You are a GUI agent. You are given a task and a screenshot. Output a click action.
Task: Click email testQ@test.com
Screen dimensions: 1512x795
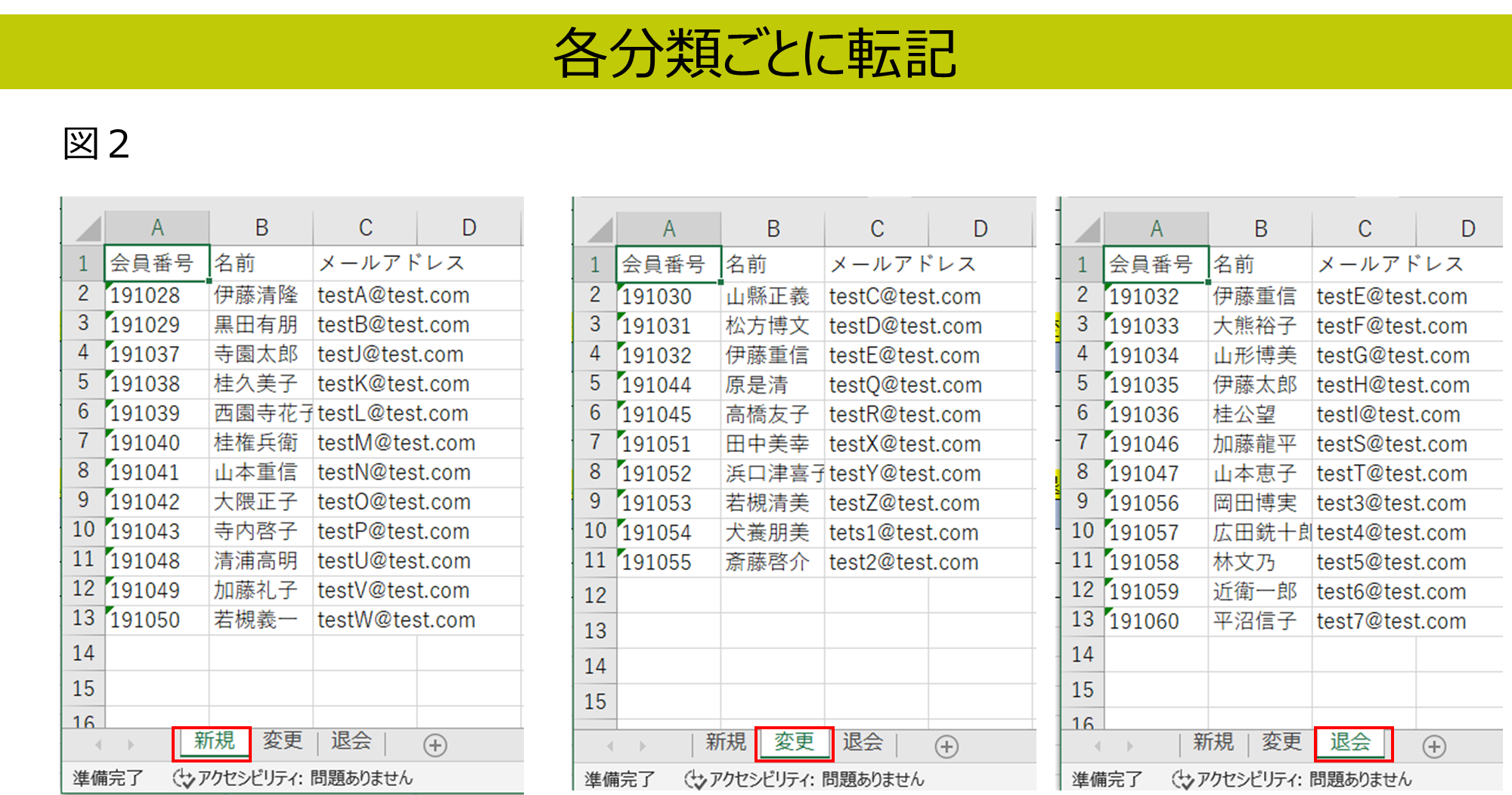pos(905,385)
